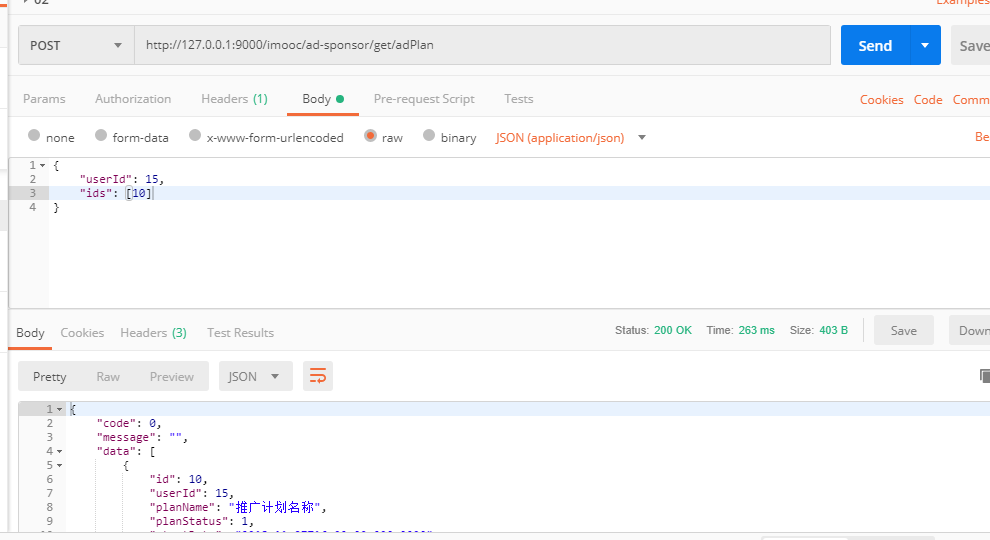Select x-www-form-urlencoded body type
Screen dimensions: 990x540
[x=266, y=137]
